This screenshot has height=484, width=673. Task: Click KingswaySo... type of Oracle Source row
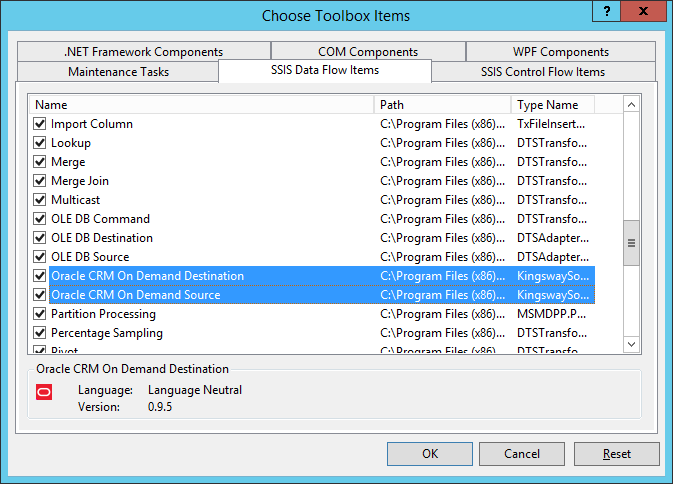(x=553, y=295)
